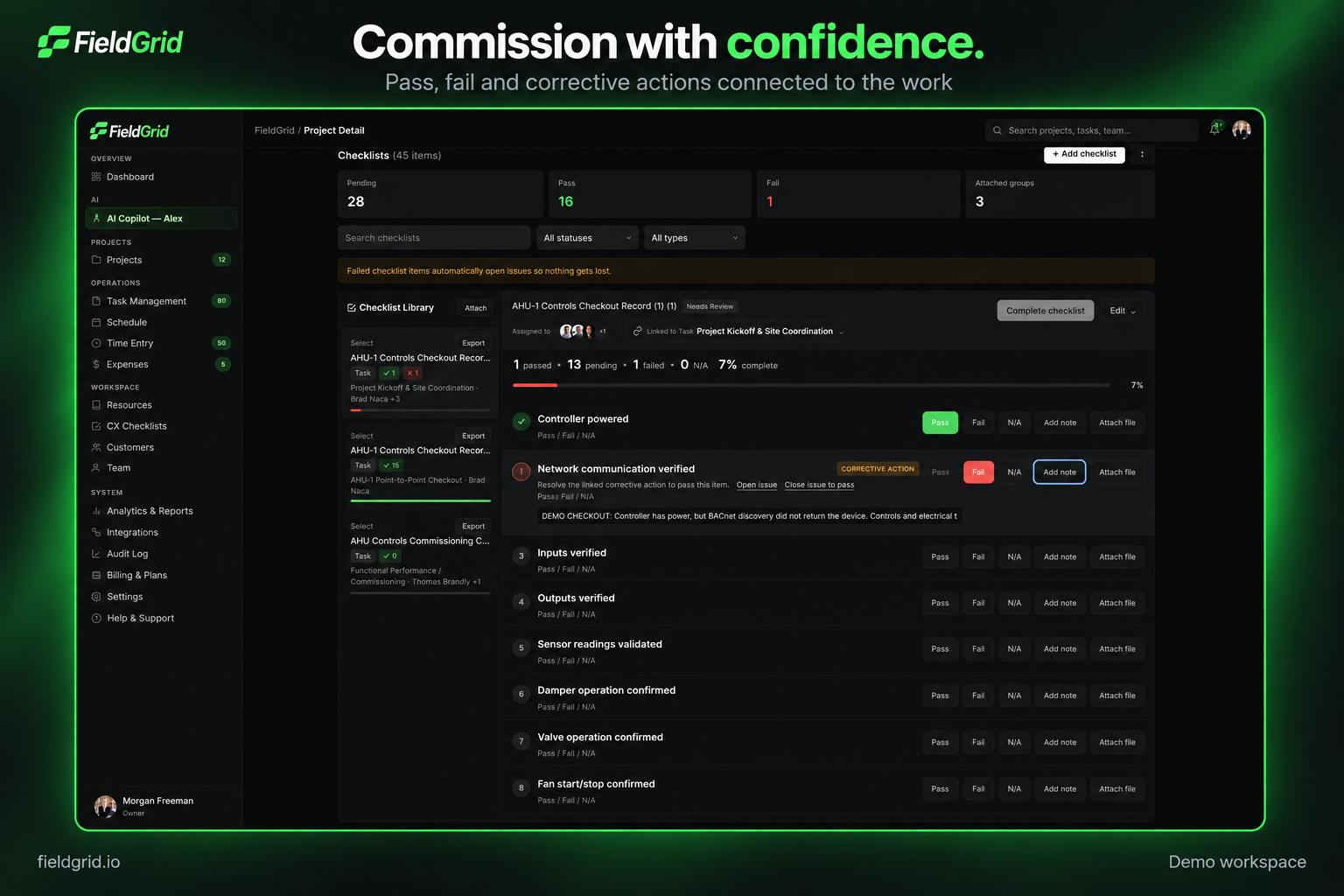Viewport: 1344px width, 896px height.
Task: Click the Complete checklist button
Action: (x=1045, y=311)
